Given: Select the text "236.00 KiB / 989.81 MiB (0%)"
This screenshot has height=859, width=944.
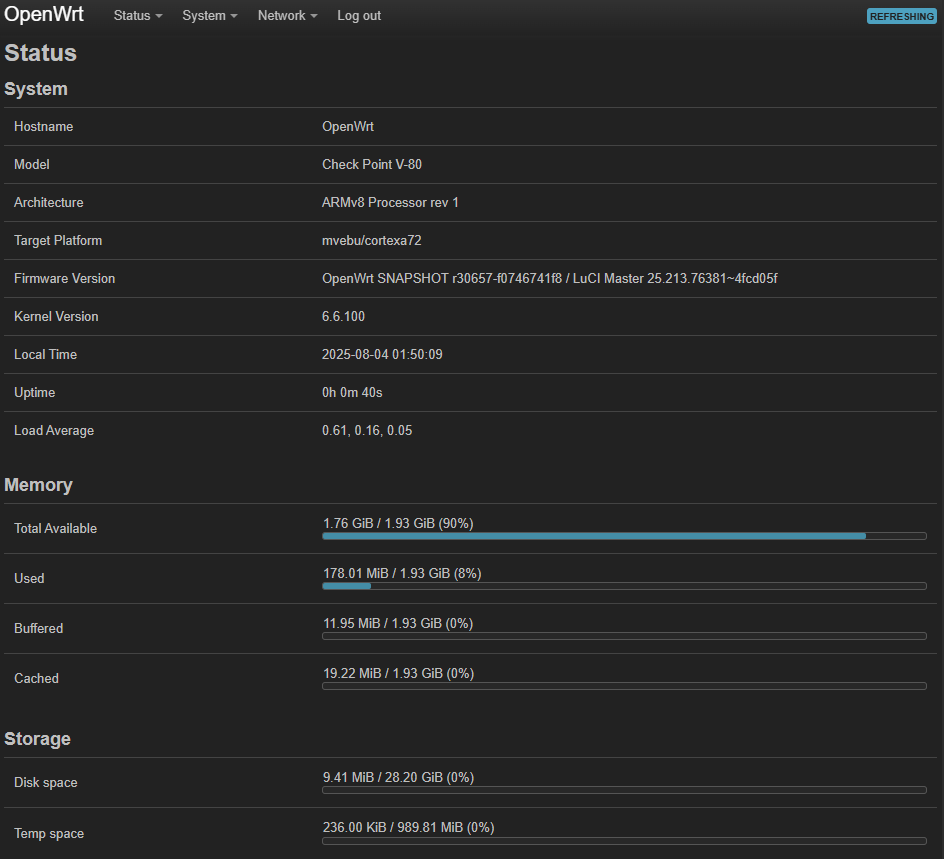Looking at the screenshot, I should [408, 827].
